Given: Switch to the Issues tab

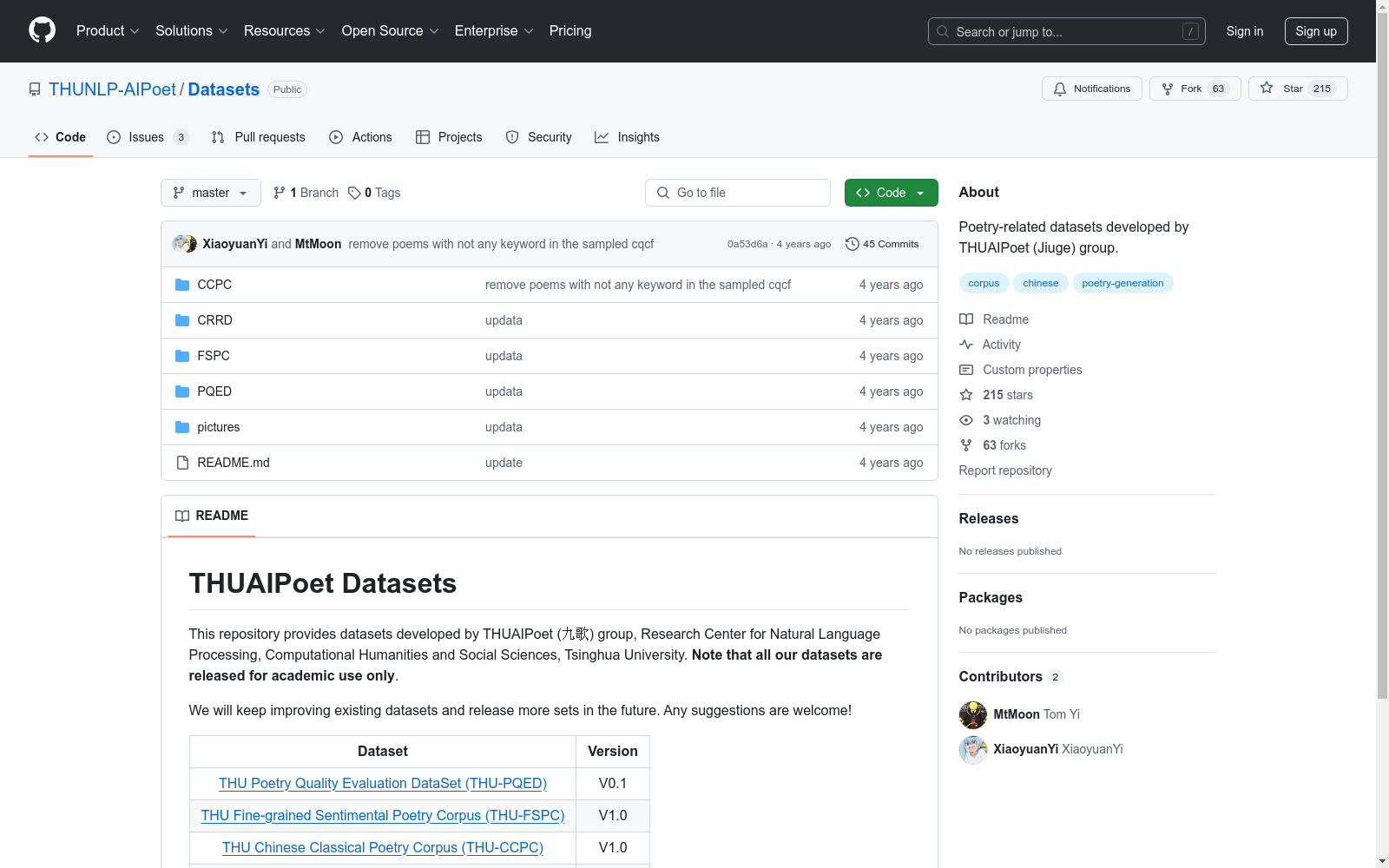Looking at the screenshot, I should [x=147, y=137].
